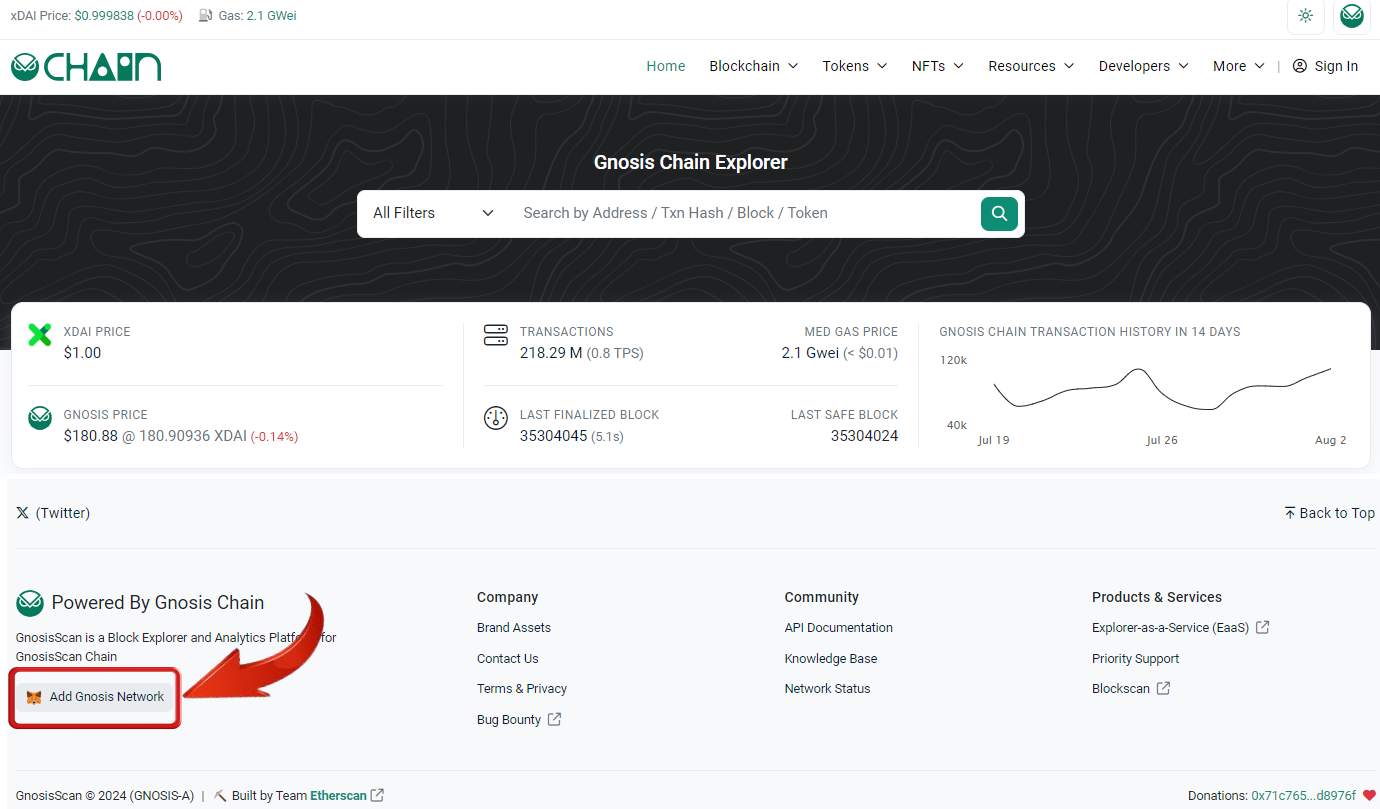Screen dimensions: 1380x809
Task: Expand the More menu
Action: point(1239,66)
